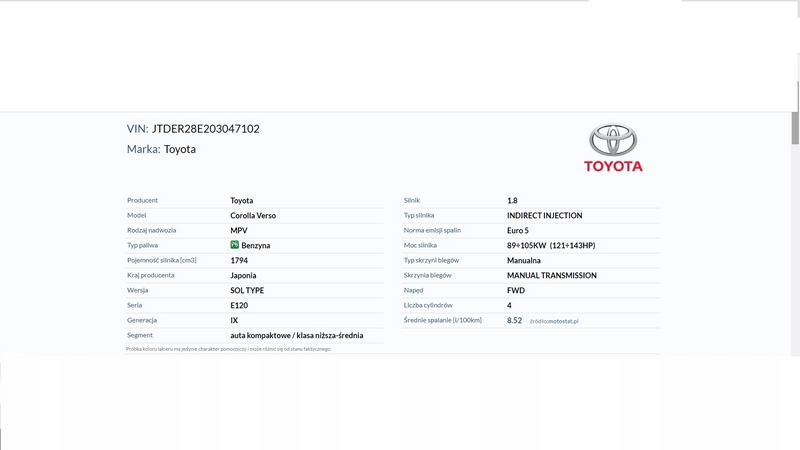Select the 'Corolla Verso' model value
This screenshot has width=800, height=450.
coord(253,215)
